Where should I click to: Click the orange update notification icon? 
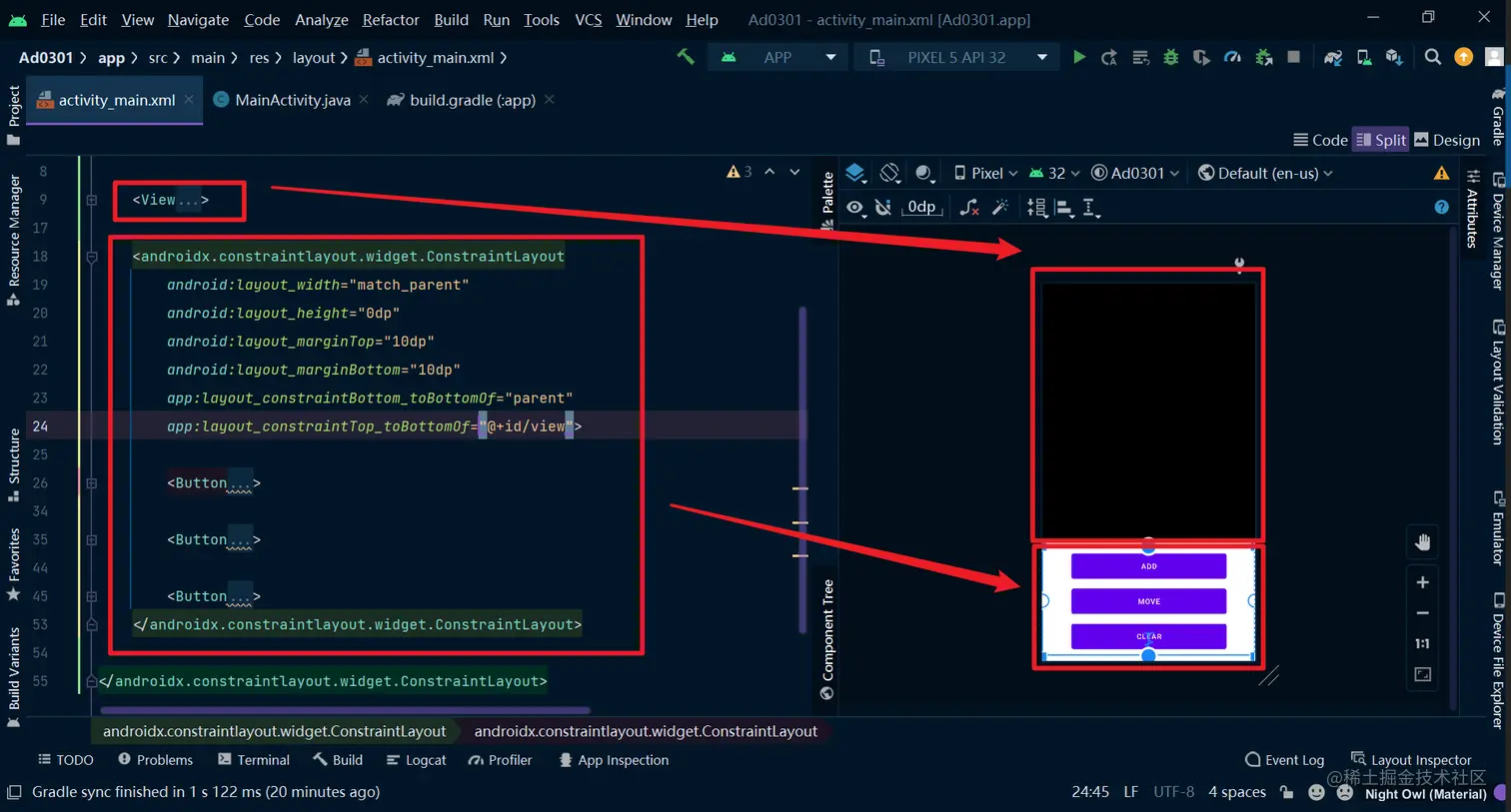1464,57
